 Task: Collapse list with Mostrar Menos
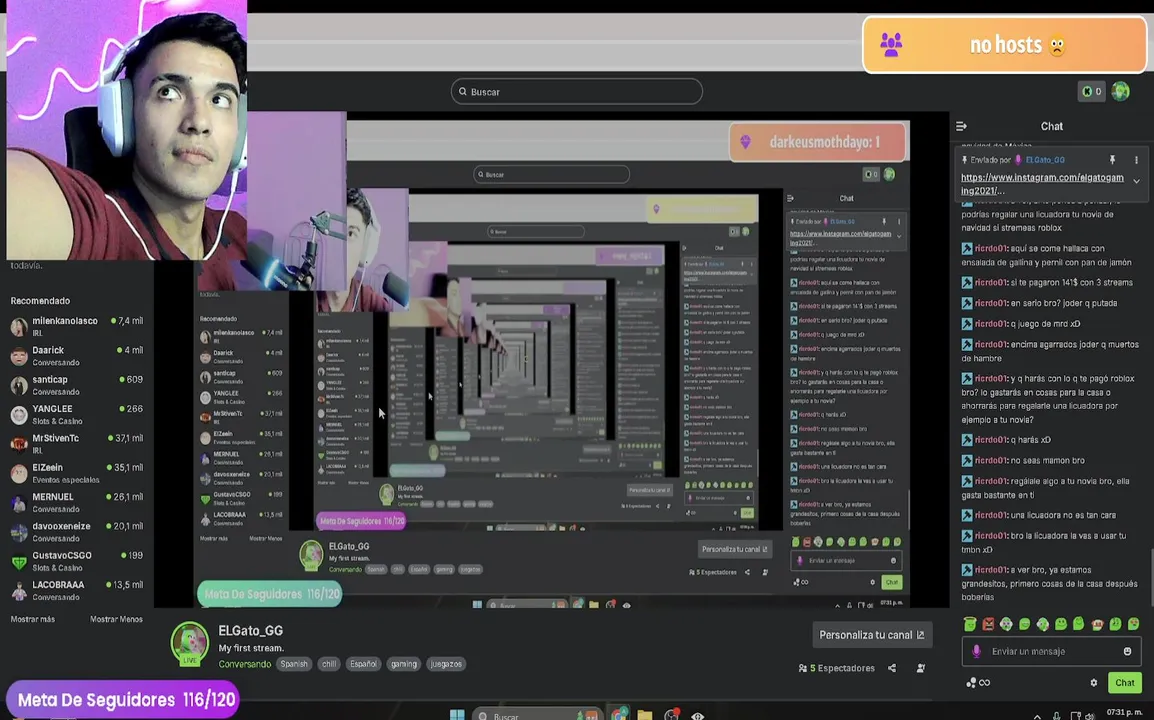click(116, 619)
